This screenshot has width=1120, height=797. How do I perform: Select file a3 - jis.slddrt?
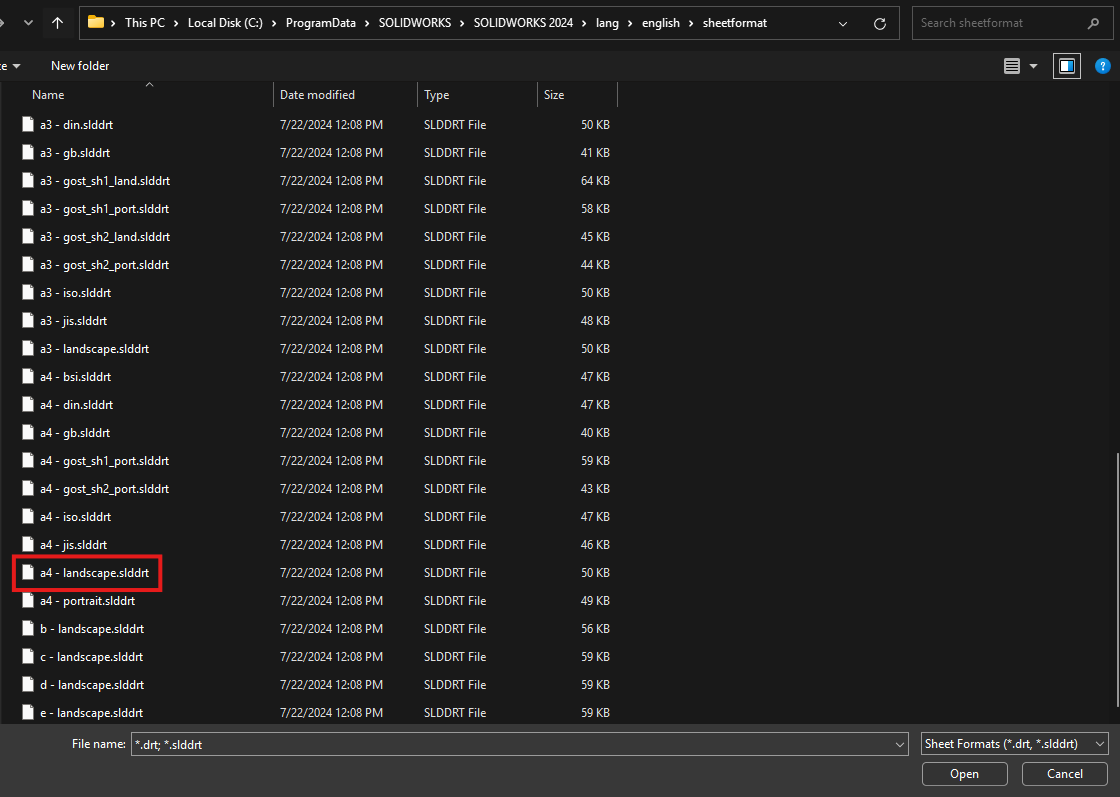74,321
